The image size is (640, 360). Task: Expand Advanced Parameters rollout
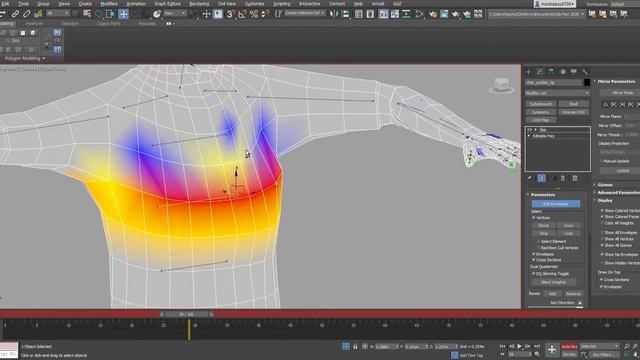click(x=617, y=192)
